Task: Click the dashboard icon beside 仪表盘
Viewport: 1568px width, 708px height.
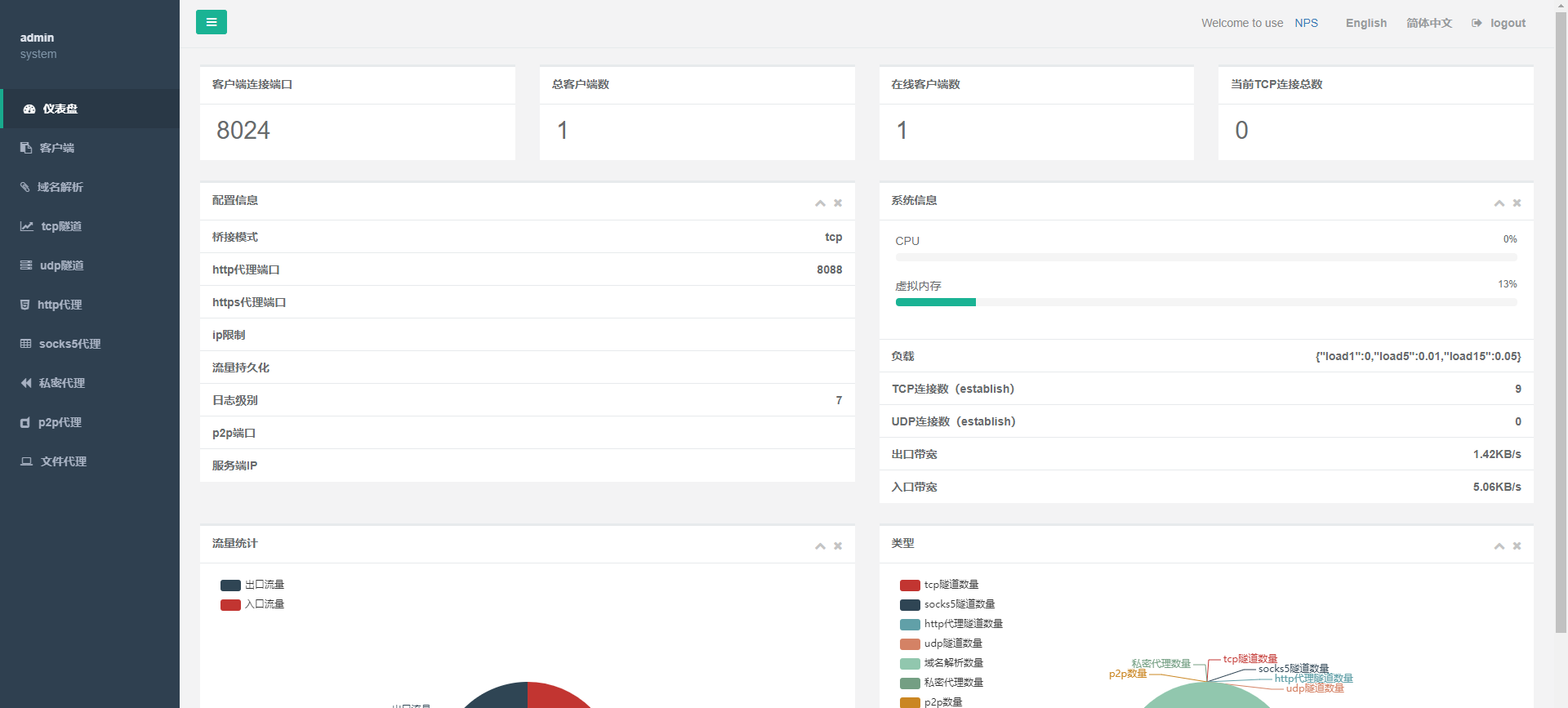Action: [x=29, y=109]
